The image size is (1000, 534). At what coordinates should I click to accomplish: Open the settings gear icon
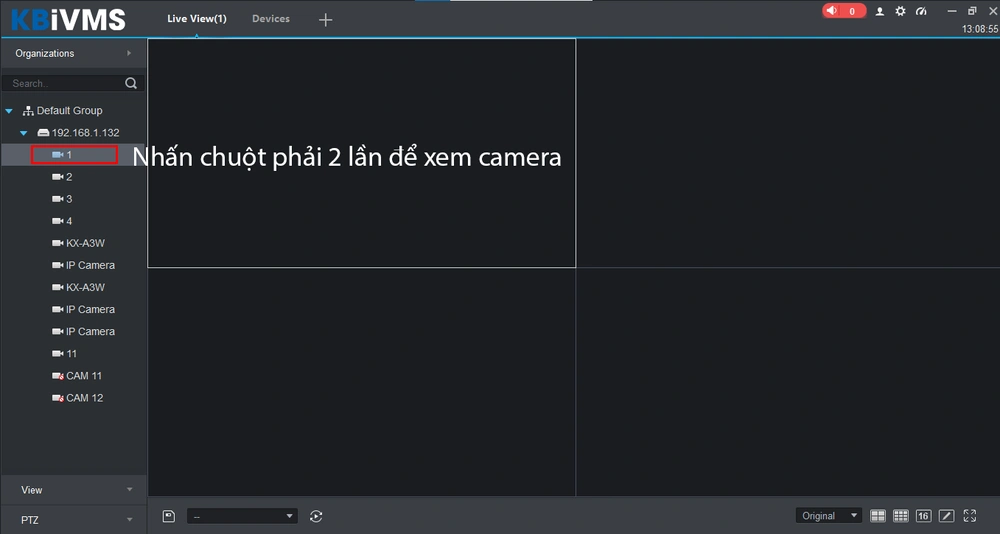[x=900, y=11]
